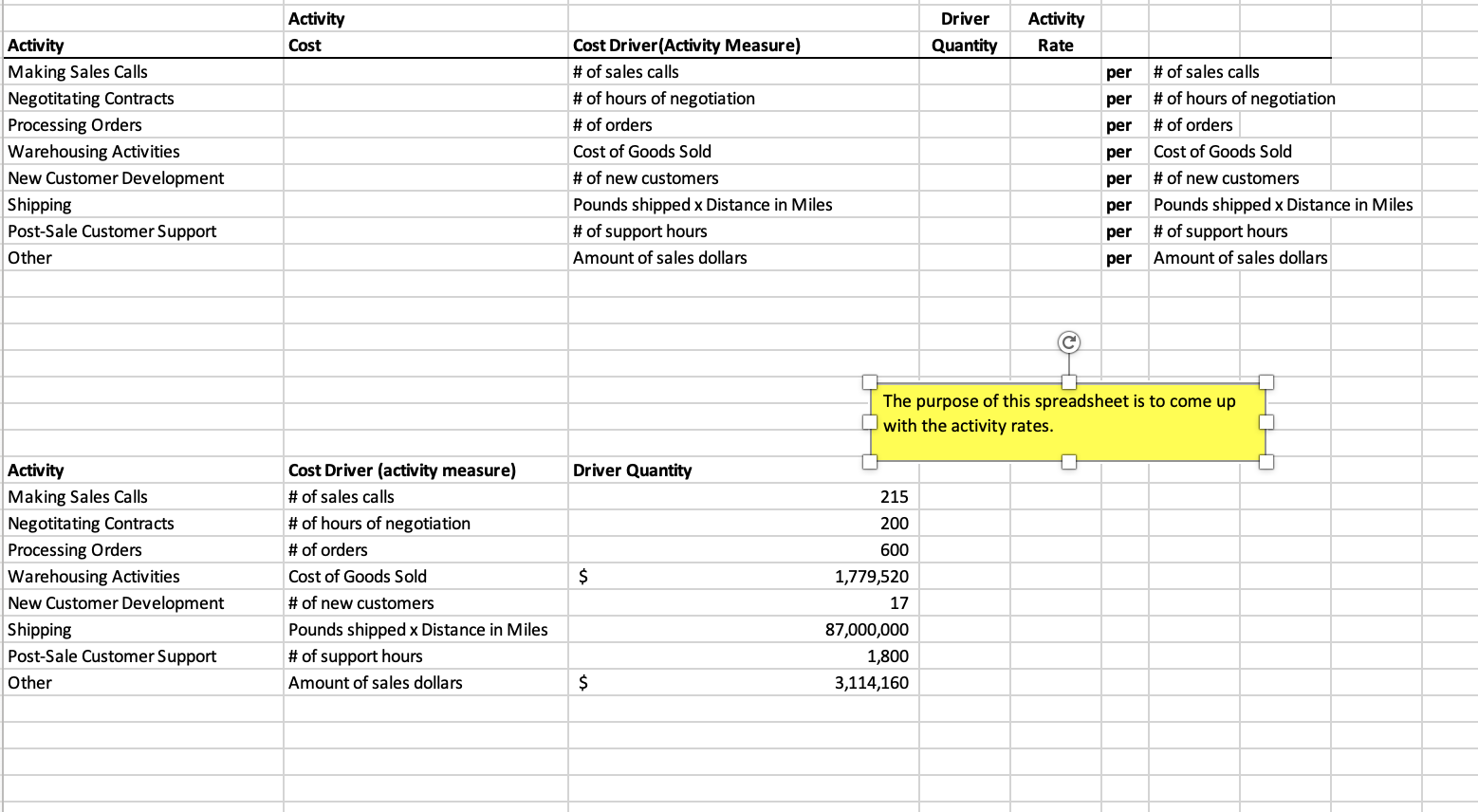Click the dollar sign in the lower 'Other' row

point(583,682)
